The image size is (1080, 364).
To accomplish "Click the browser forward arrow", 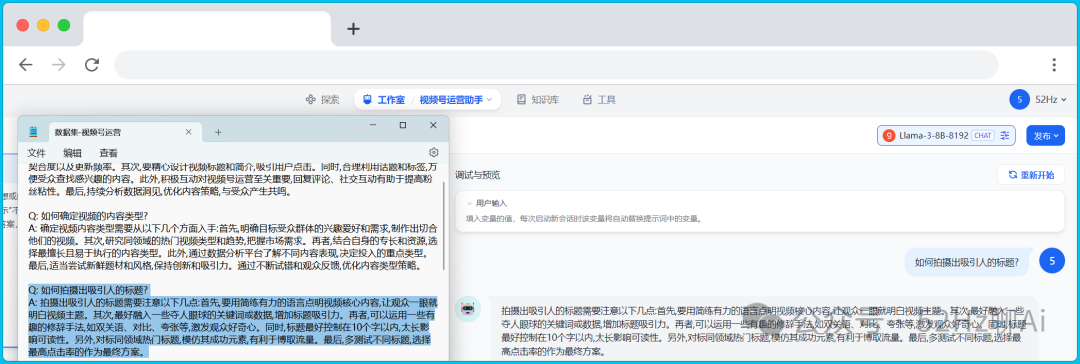I will click(59, 65).
